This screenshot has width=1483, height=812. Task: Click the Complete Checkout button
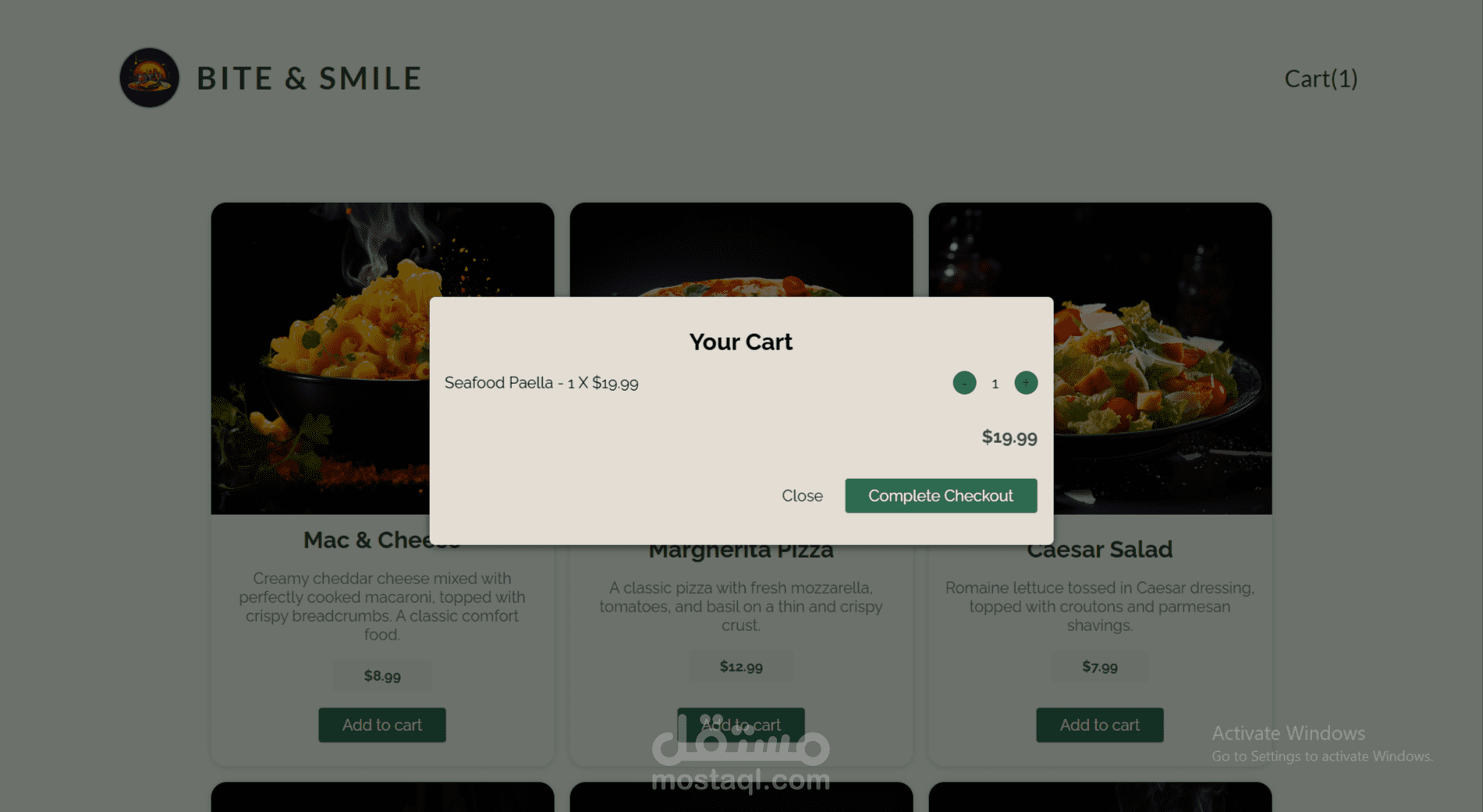tap(941, 496)
